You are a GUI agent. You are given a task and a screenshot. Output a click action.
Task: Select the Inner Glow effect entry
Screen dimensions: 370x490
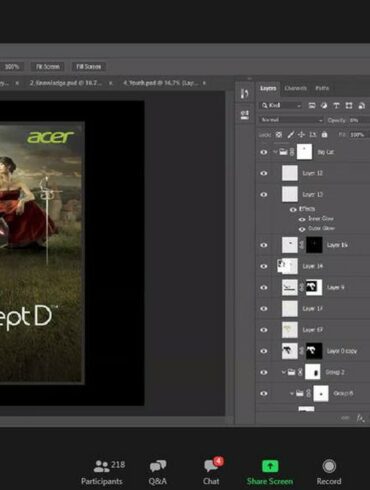coord(320,219)
